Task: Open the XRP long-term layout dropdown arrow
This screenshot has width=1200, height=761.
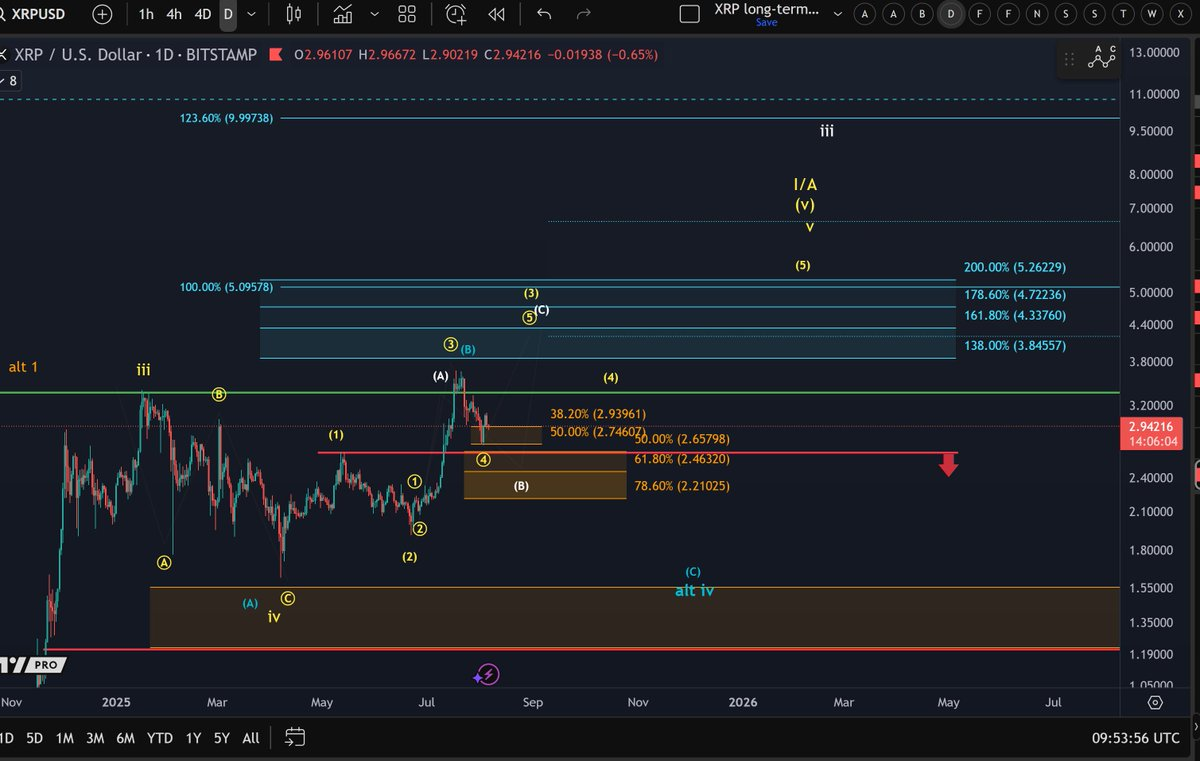Action: [838, 14]
